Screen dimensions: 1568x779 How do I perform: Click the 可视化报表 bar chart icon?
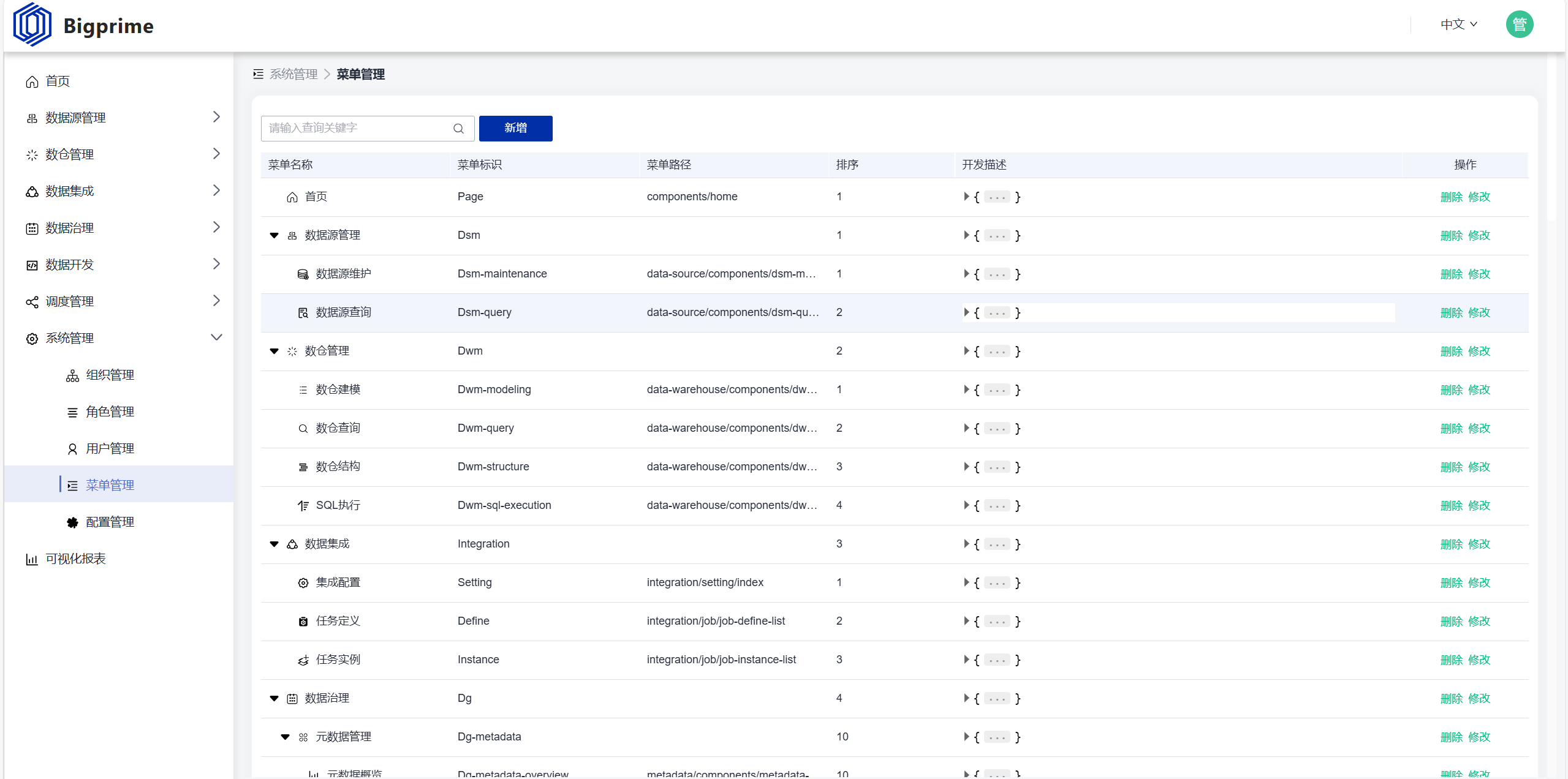(x=32, y=559)
